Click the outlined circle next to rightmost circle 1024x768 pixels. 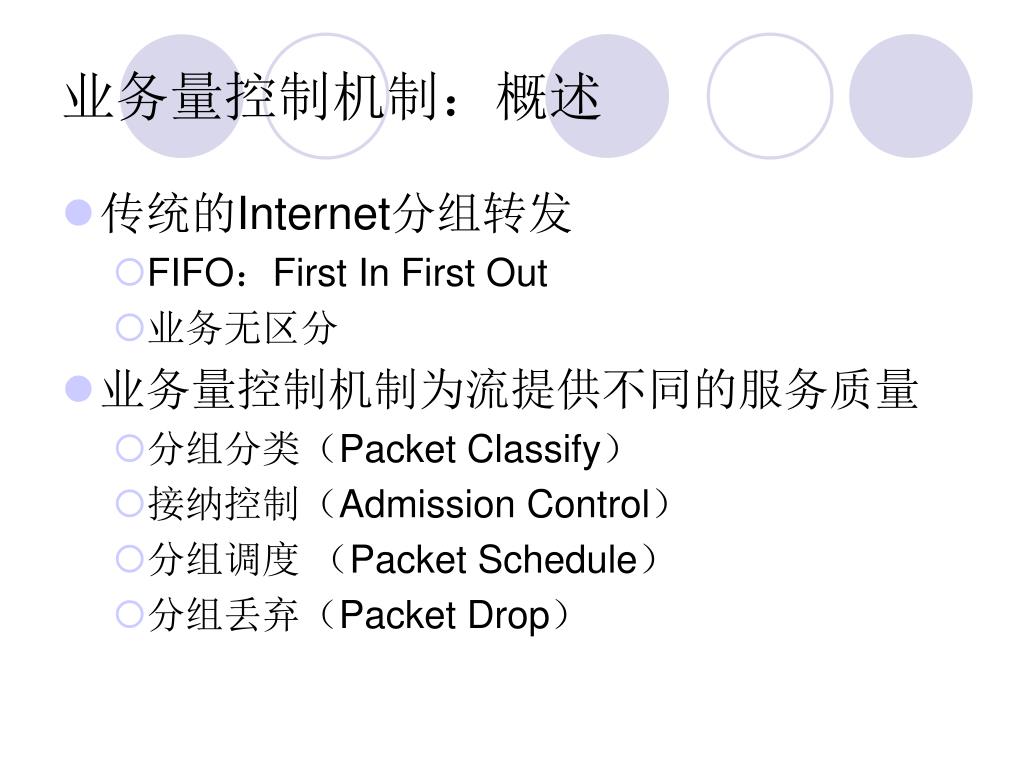(770, 96)
